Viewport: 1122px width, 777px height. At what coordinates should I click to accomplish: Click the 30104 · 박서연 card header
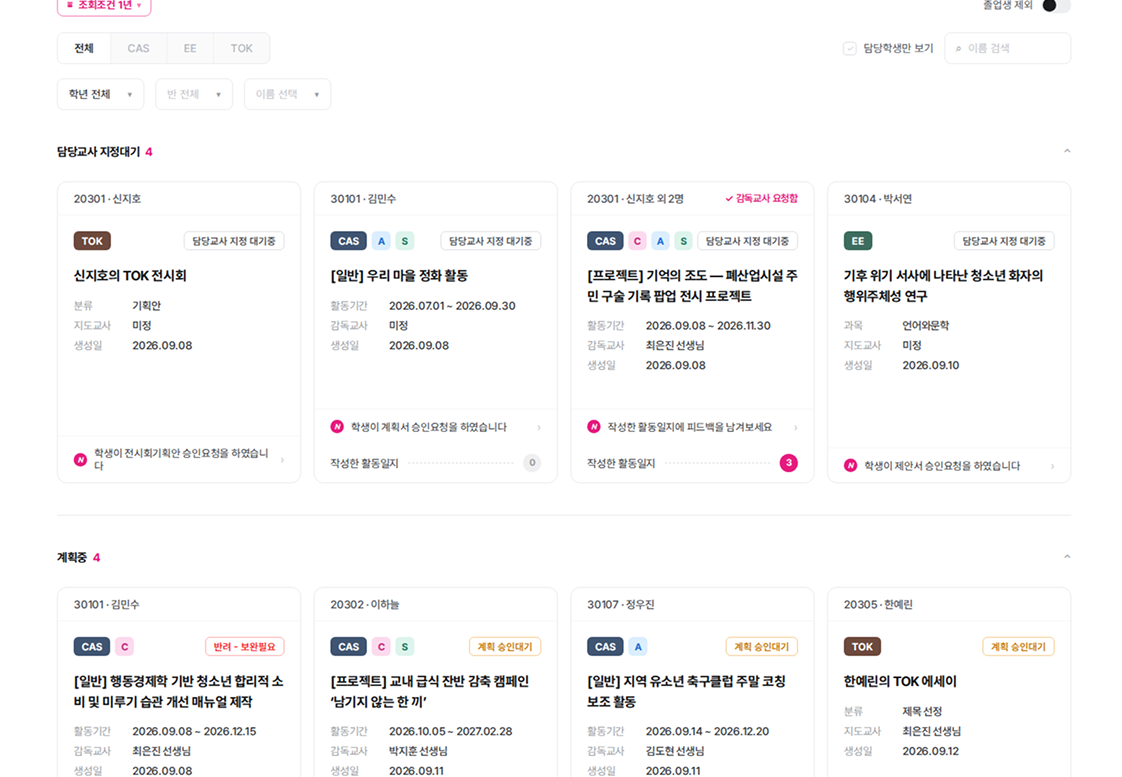pos(949,199)
